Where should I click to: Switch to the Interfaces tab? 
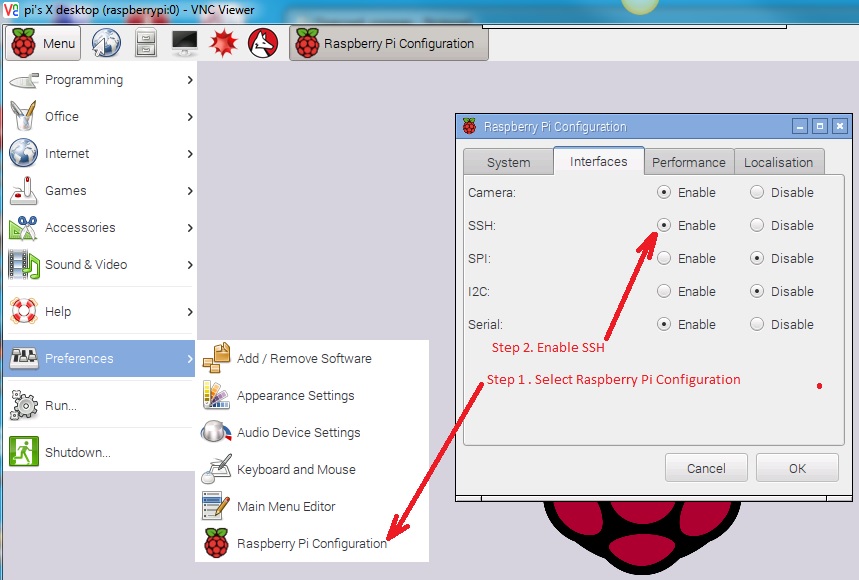click(598, 161)
